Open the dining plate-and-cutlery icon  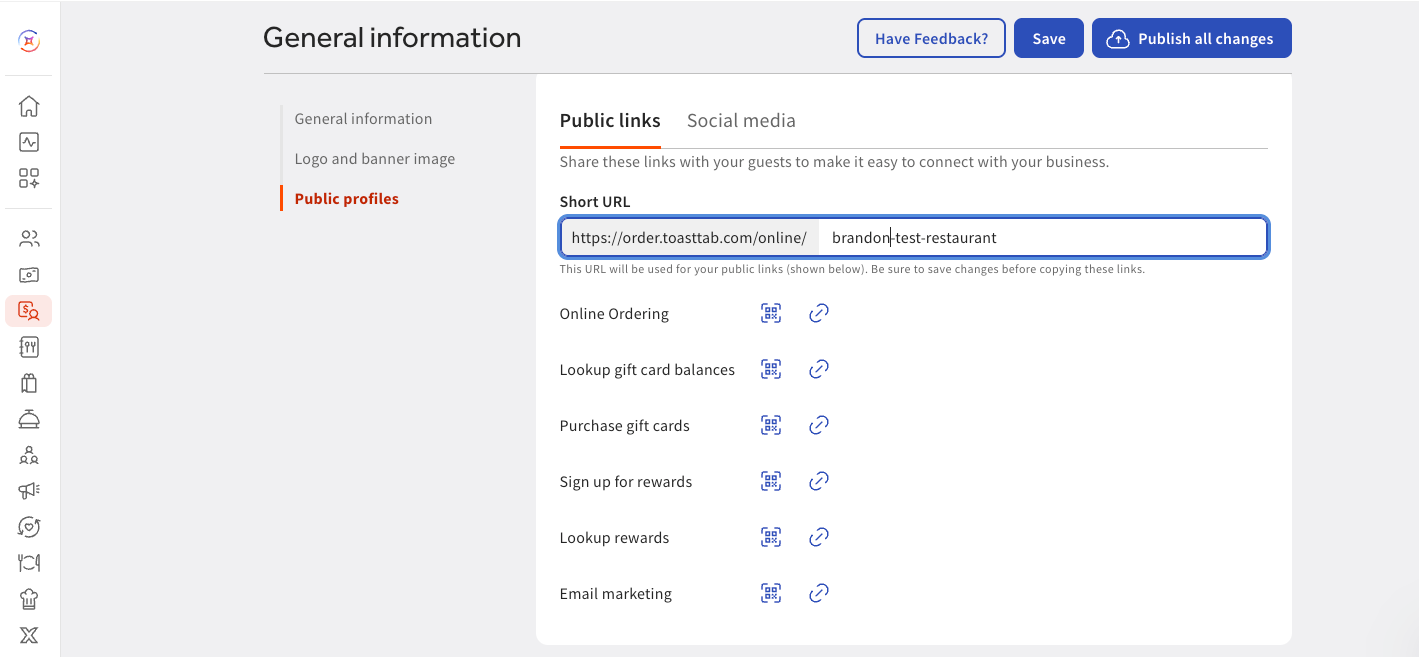click(29, 563)
